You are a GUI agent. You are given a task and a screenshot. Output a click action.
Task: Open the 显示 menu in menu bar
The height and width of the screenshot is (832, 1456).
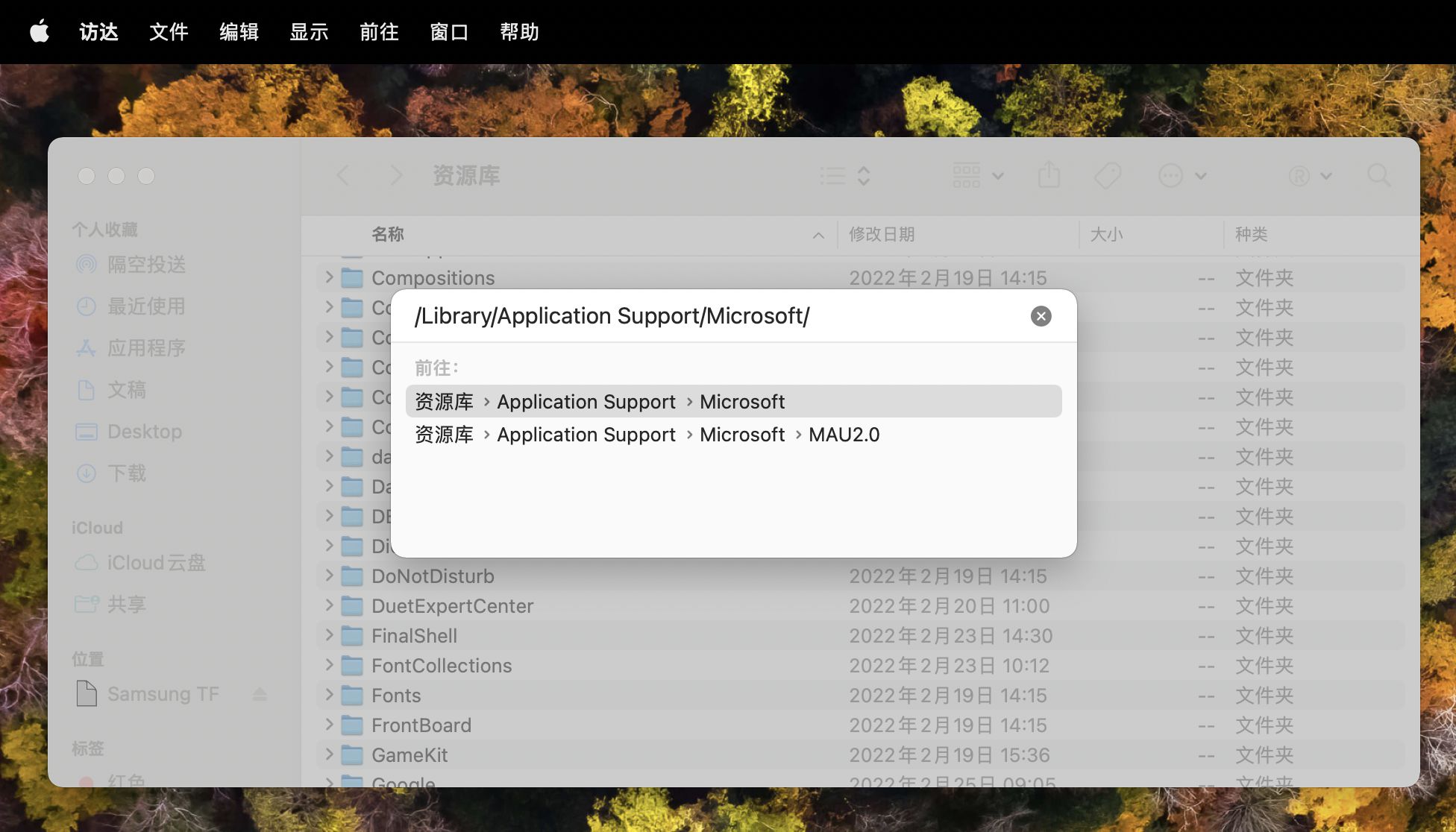click(x=309, y=32)
